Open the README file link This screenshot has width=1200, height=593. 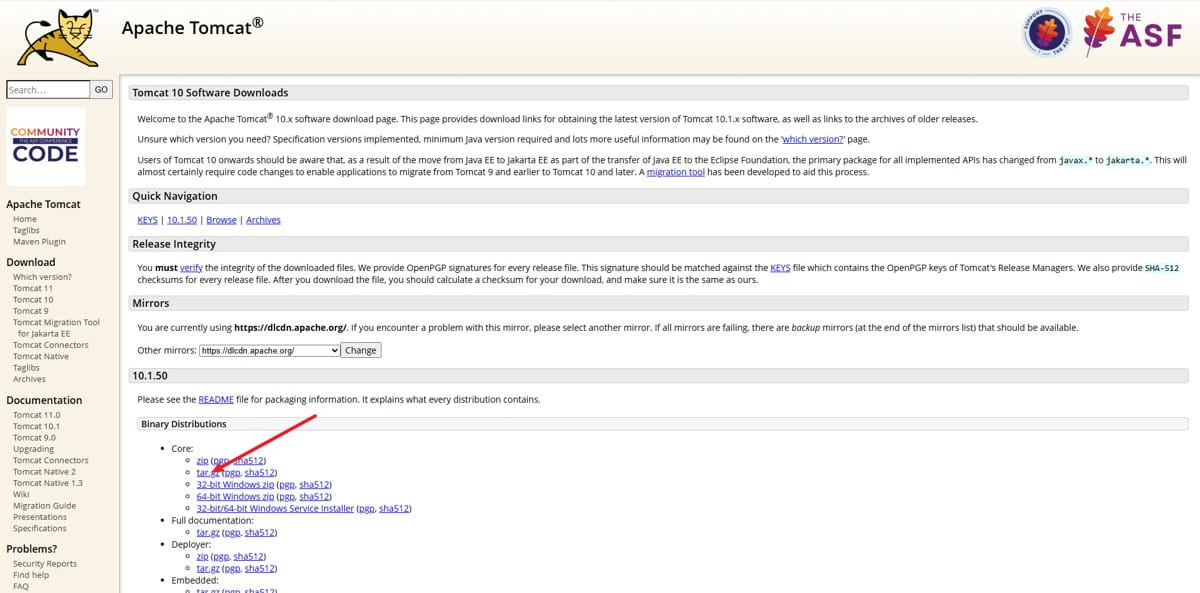216,399
